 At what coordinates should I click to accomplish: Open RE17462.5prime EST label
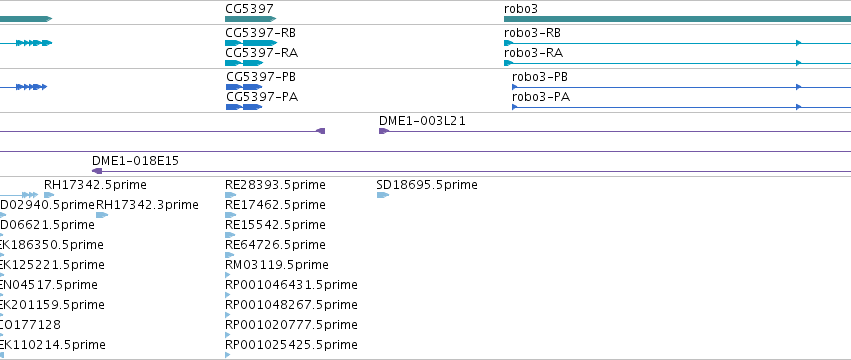click(x=275, y=205)
